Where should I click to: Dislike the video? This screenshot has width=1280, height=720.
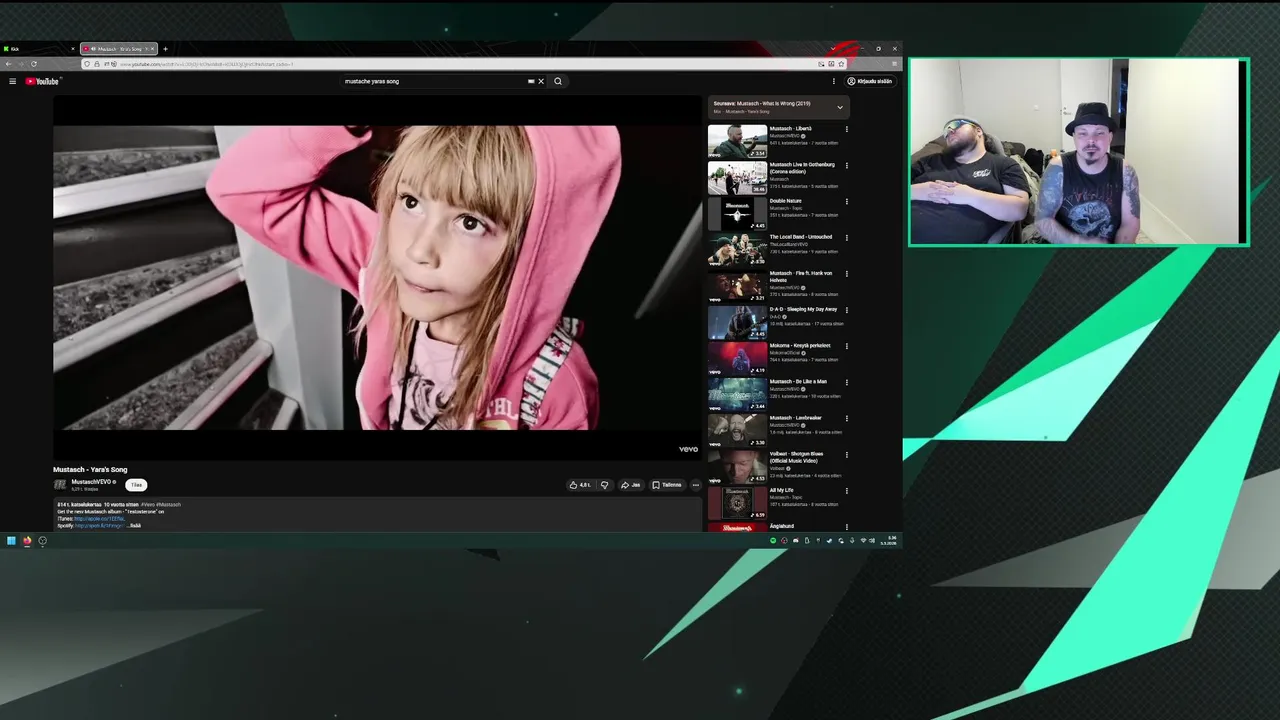[604, 485]
